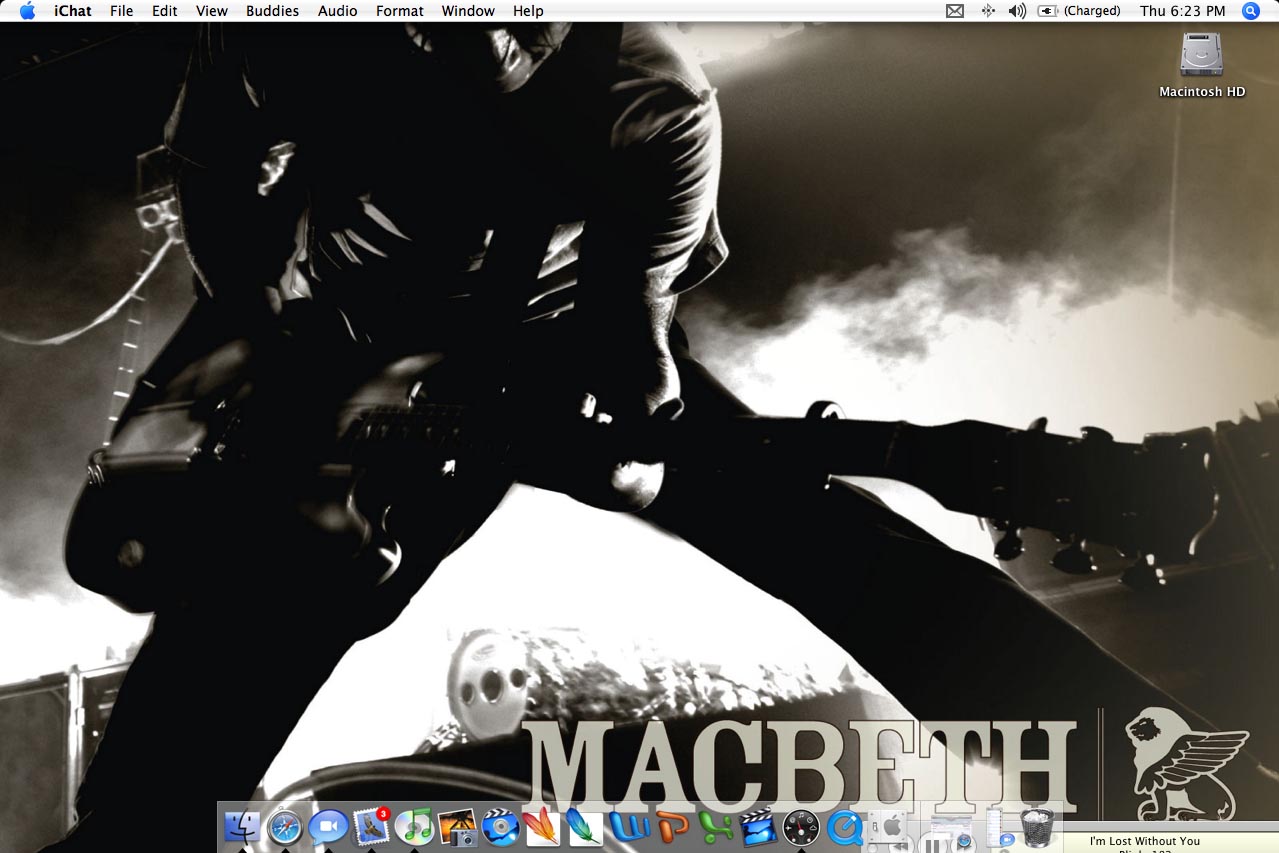Open Spotlight search in menu bar
1279x853 pixels.
(1250, 11)
